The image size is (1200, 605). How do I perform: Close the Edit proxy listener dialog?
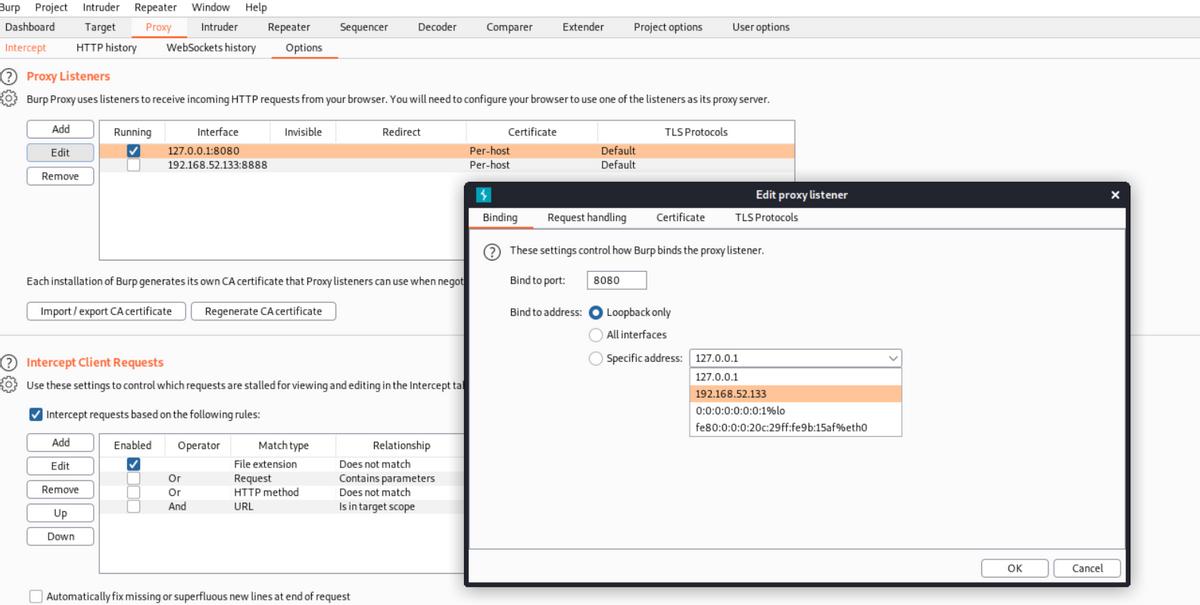pyautogui.click(x=1115, y=195)
